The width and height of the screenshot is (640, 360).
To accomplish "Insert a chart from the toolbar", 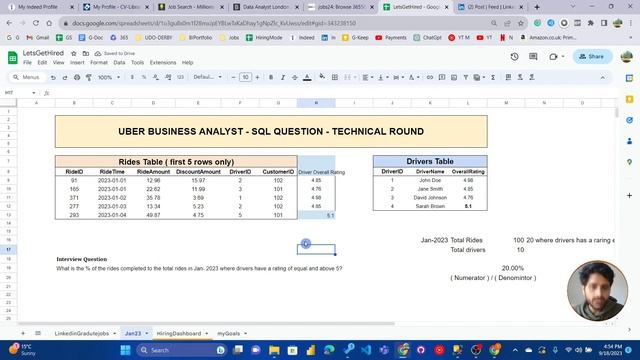I will click(453, 77).
